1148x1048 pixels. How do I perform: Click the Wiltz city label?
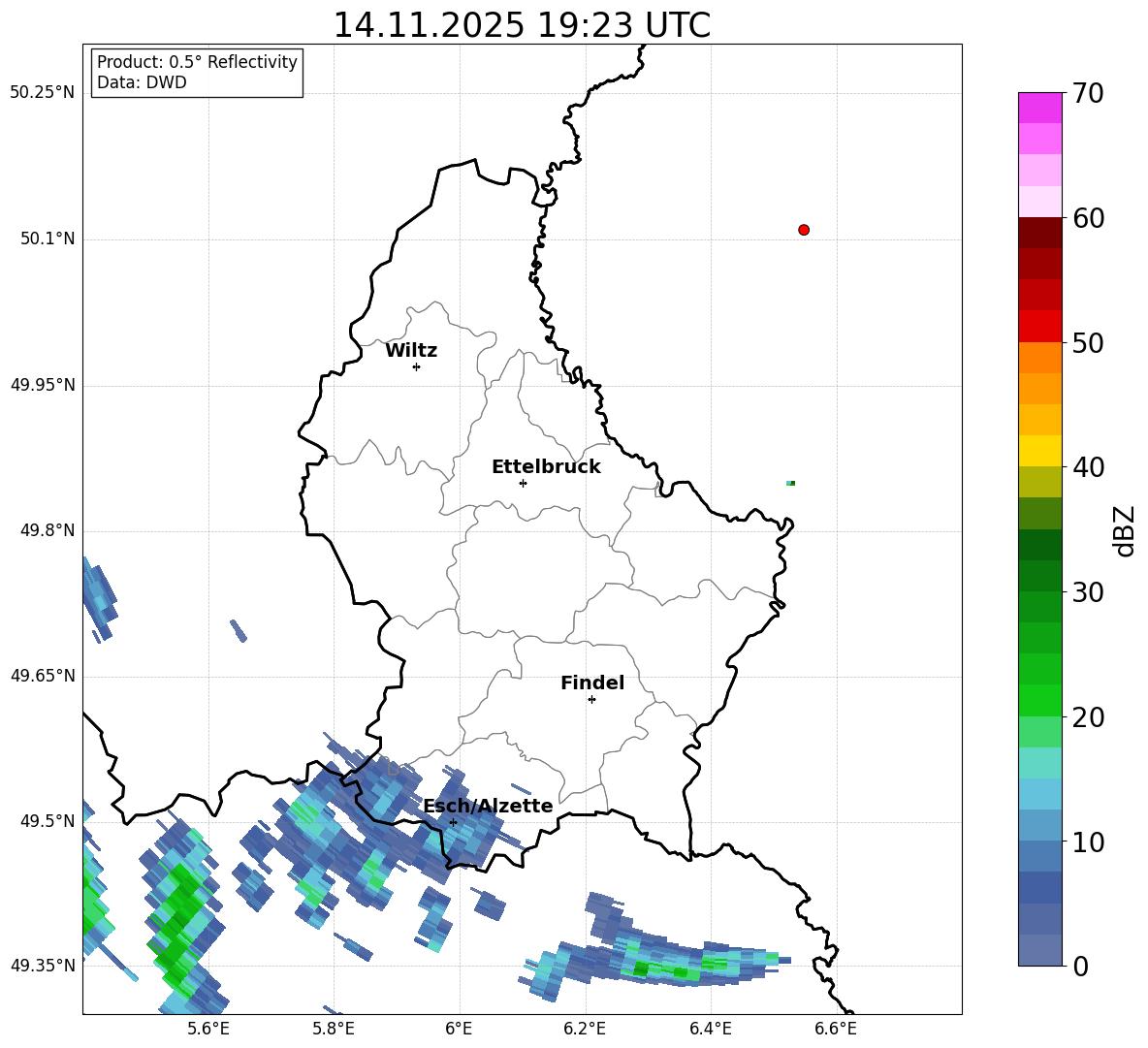[411, 351]
